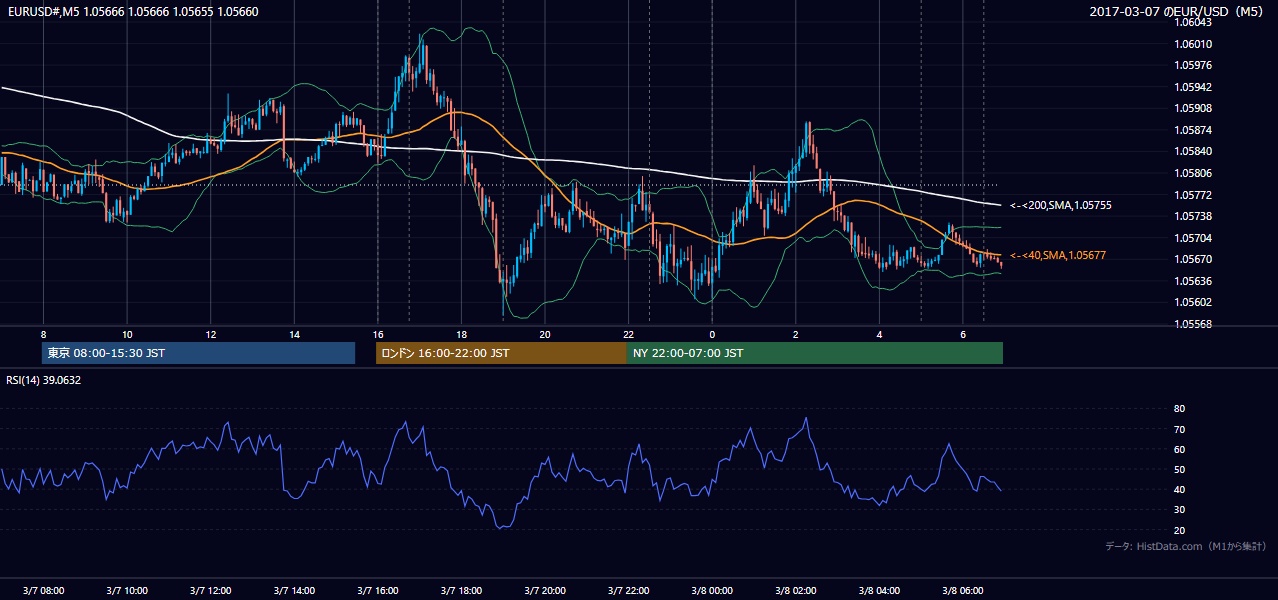Click hour label 2 under price chart
Image resolution: width=1278 pixels, height=600 pixels.
pyautogui.click(x=795, y=334)
